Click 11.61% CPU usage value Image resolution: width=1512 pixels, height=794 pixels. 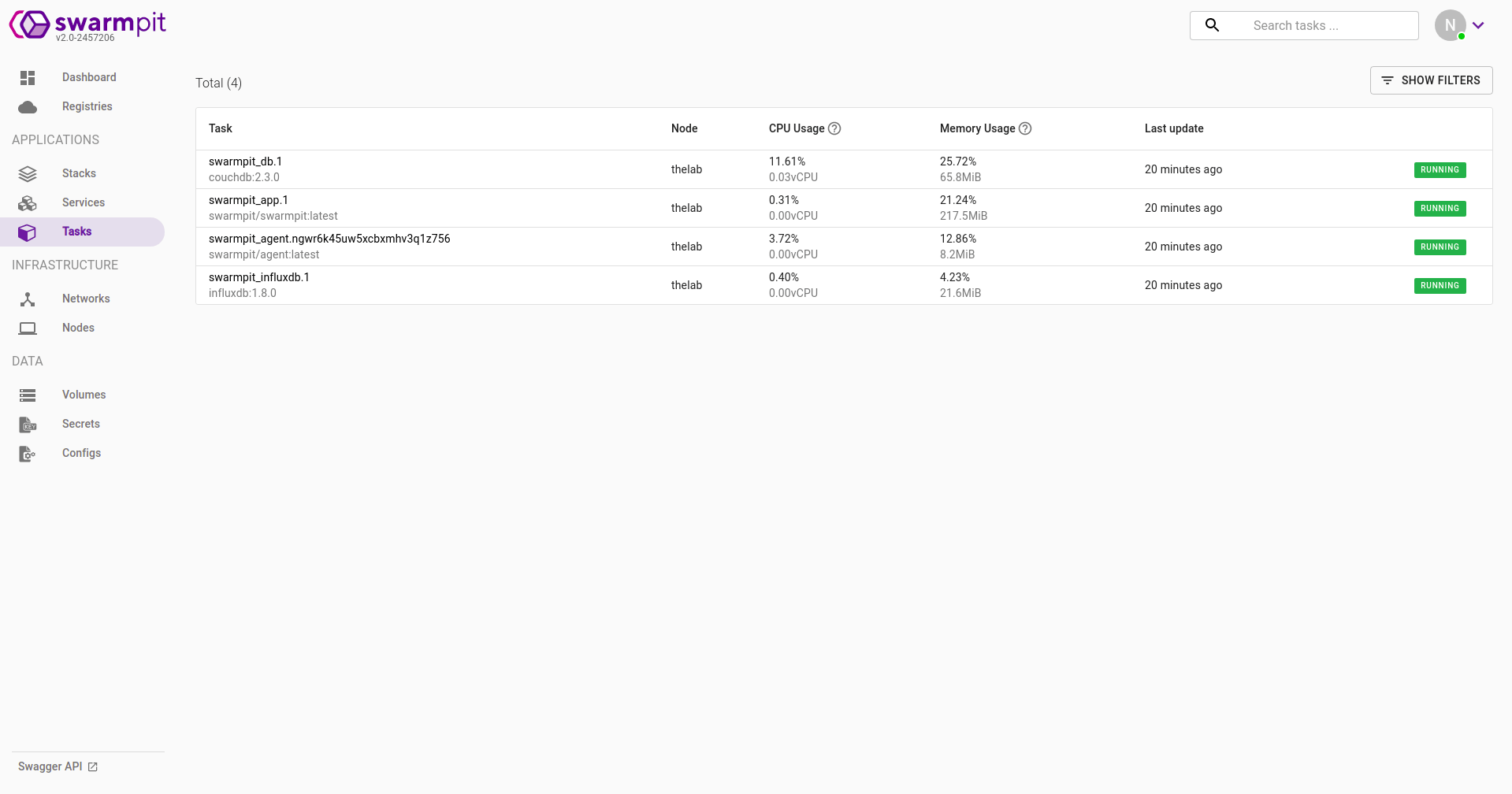point(787,161)
